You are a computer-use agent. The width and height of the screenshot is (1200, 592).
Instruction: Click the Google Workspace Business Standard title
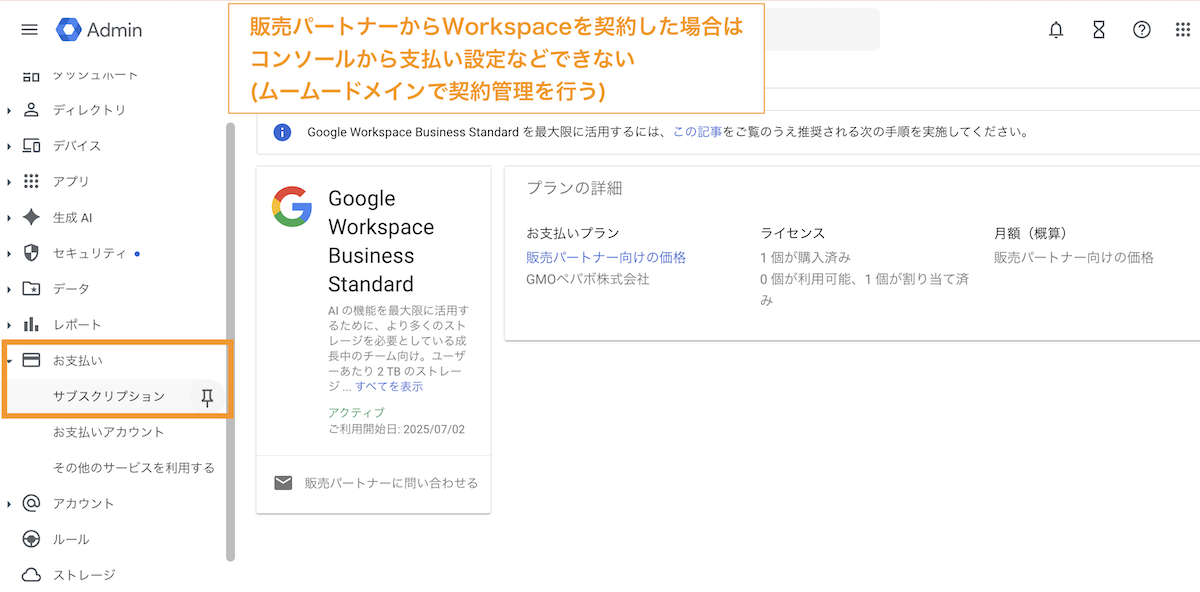tap(381, 241)
